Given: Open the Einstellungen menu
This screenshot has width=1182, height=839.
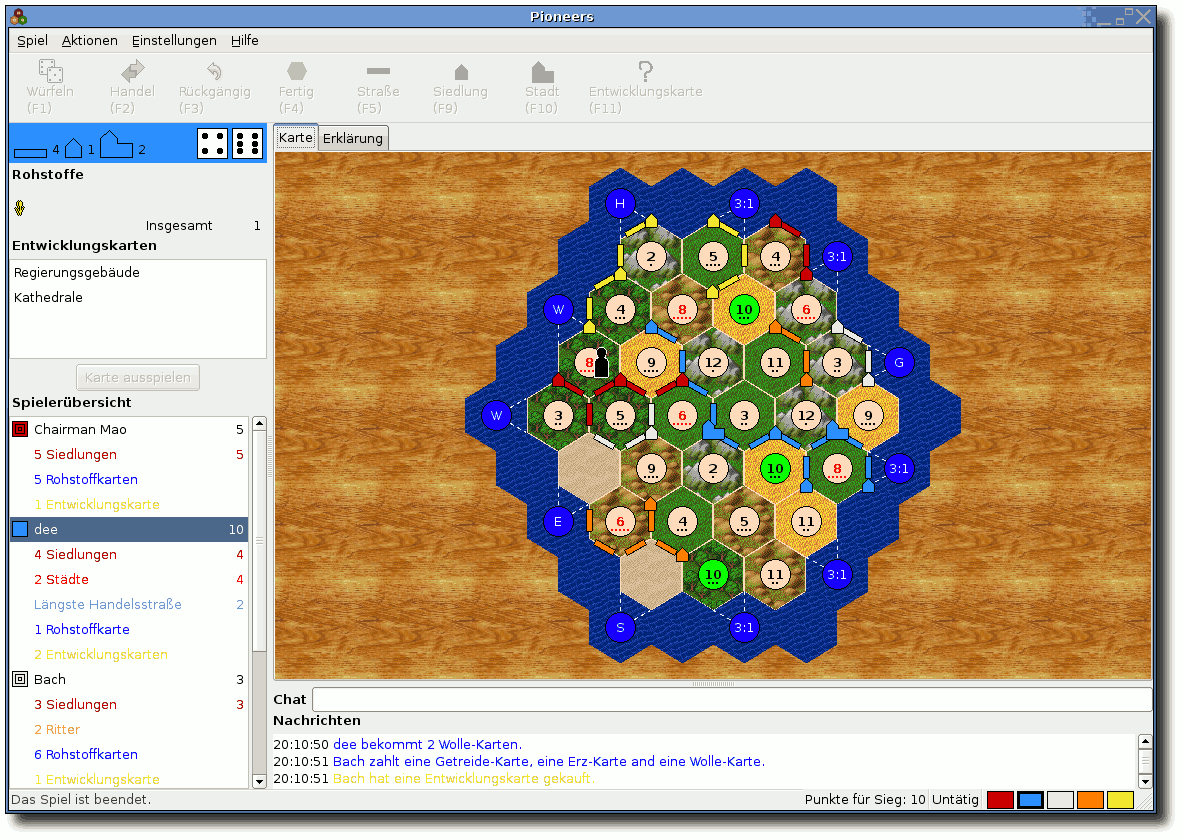Looking at the screenshot, I should (x=174, y=41).
